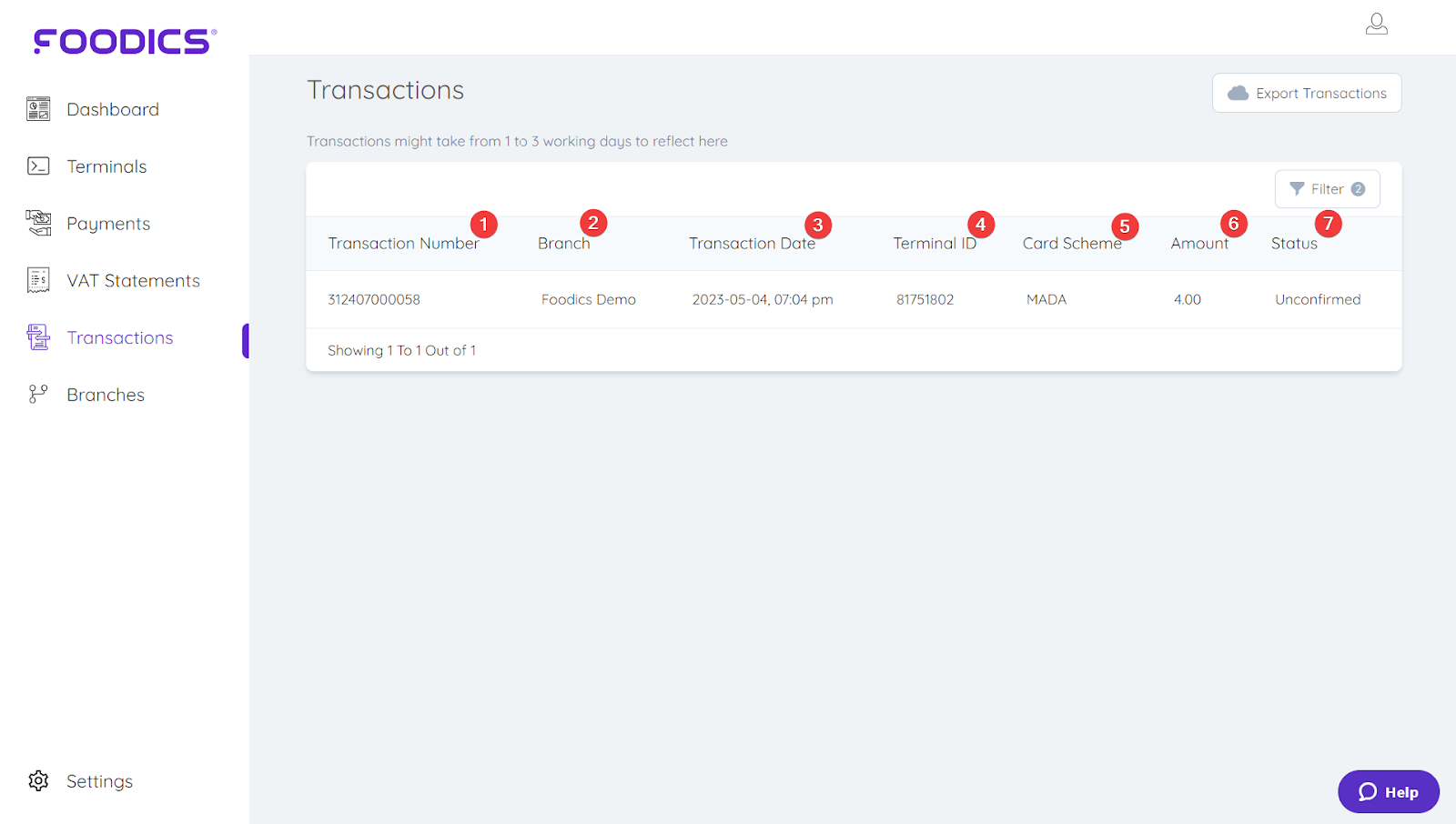Image resolution: width=1456 pixels, height=824 pixels.
Task: Select transaction number 312407000058
Action: click(374, 299)
